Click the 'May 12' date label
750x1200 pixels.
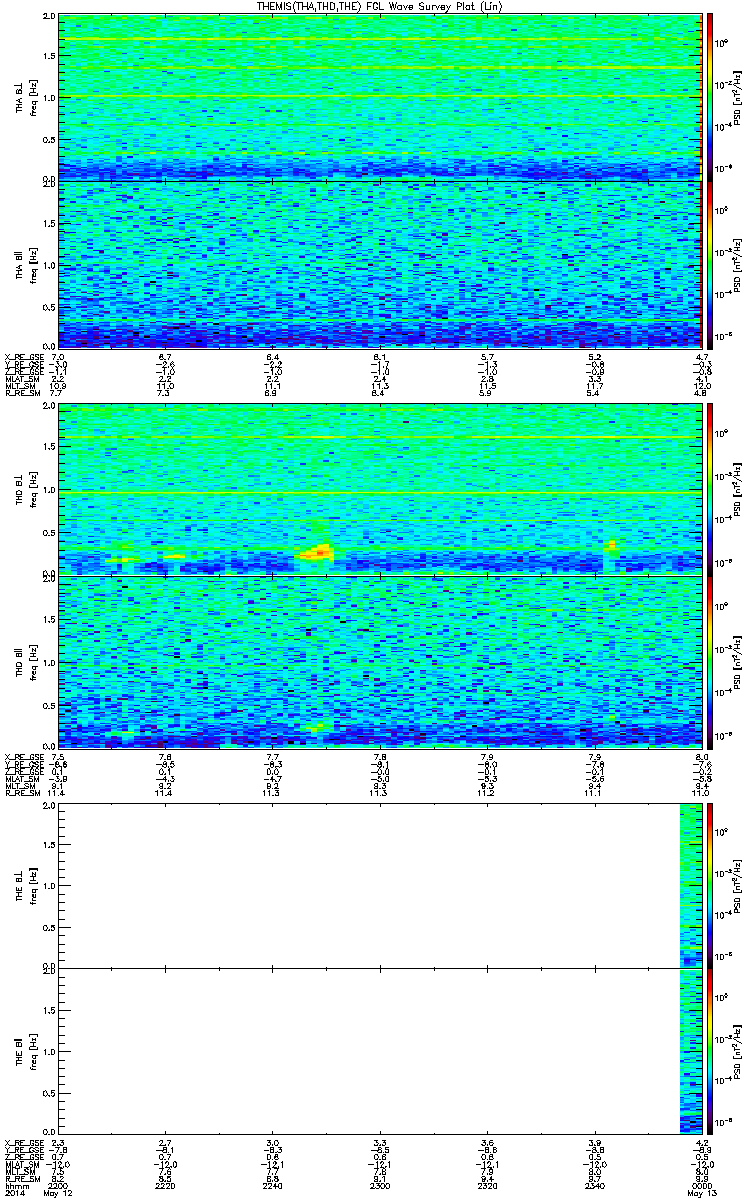pyautogui.click(x=59, y=1194)
